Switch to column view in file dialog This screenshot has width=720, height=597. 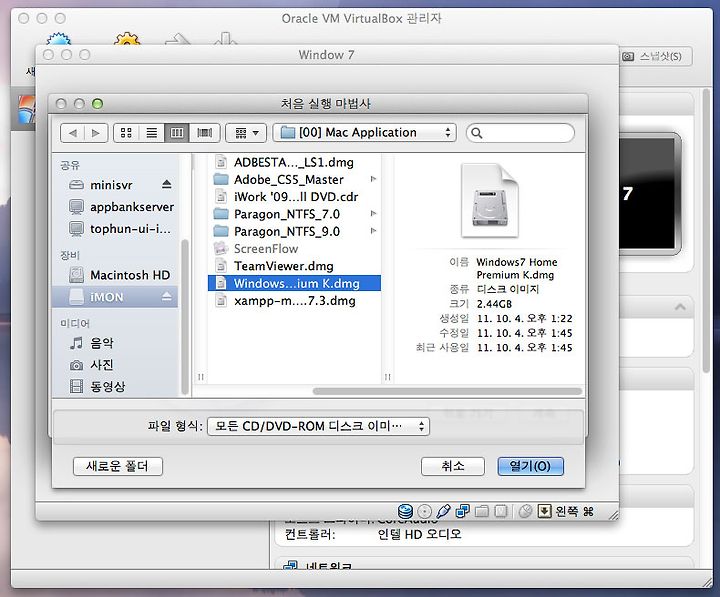pos(177,133)
